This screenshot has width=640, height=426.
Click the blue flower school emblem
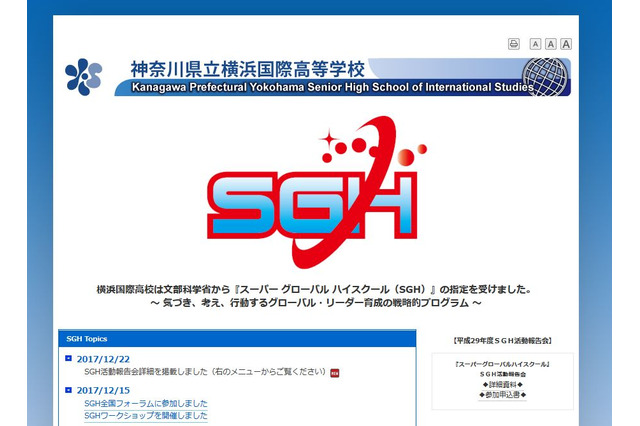tap(83, 77)
